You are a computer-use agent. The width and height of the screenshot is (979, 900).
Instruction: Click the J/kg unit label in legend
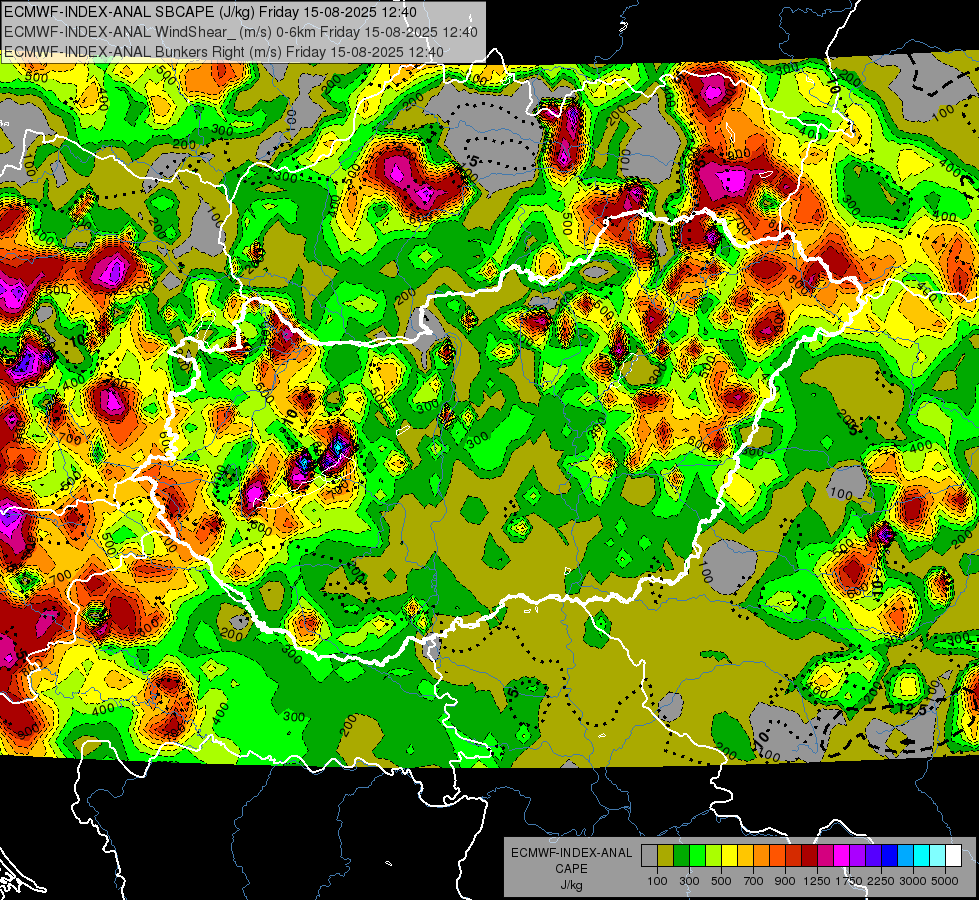[x=571, y=885]
